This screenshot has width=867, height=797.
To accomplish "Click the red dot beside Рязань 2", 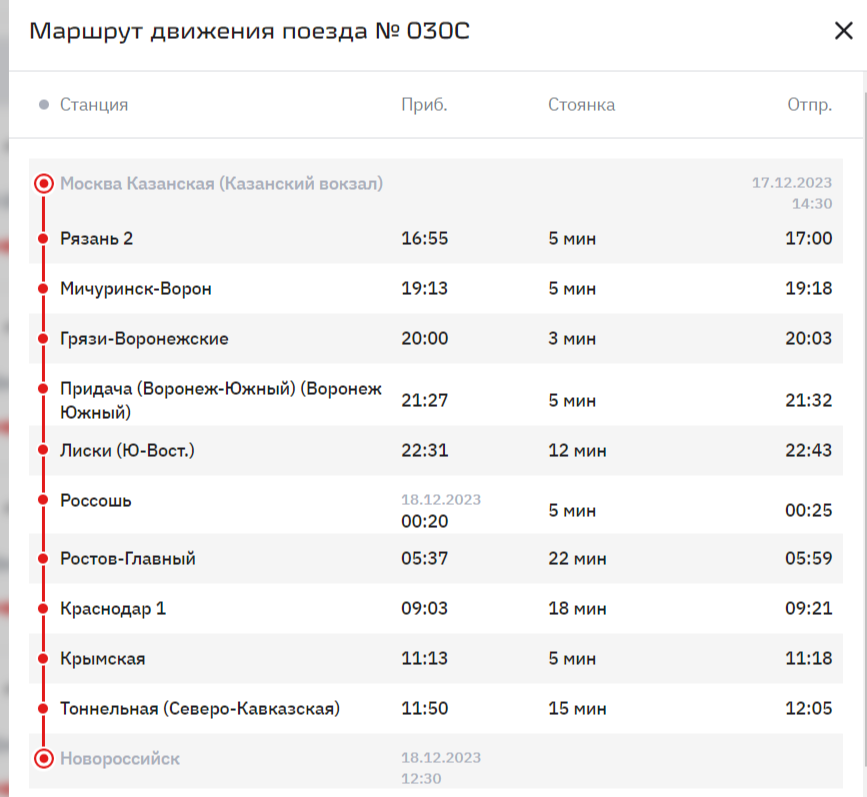I will click(x=43, y=239).
